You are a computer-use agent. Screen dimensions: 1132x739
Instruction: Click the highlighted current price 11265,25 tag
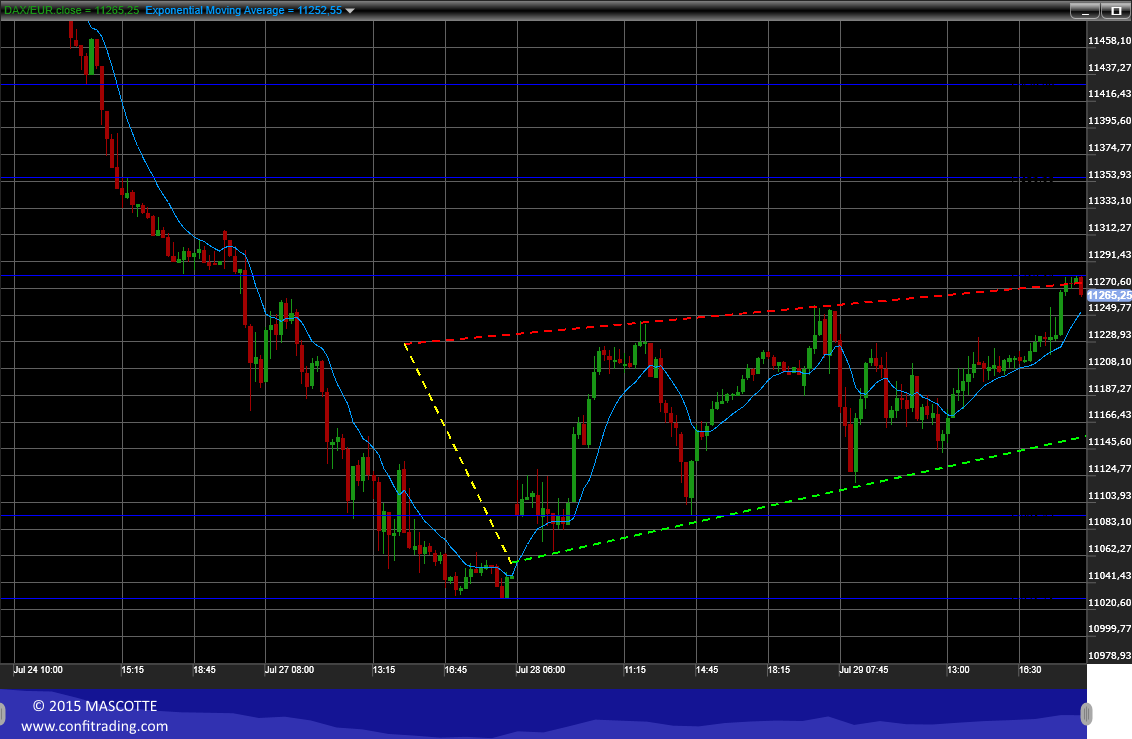pyautogui.click(x=1109, y=295)
